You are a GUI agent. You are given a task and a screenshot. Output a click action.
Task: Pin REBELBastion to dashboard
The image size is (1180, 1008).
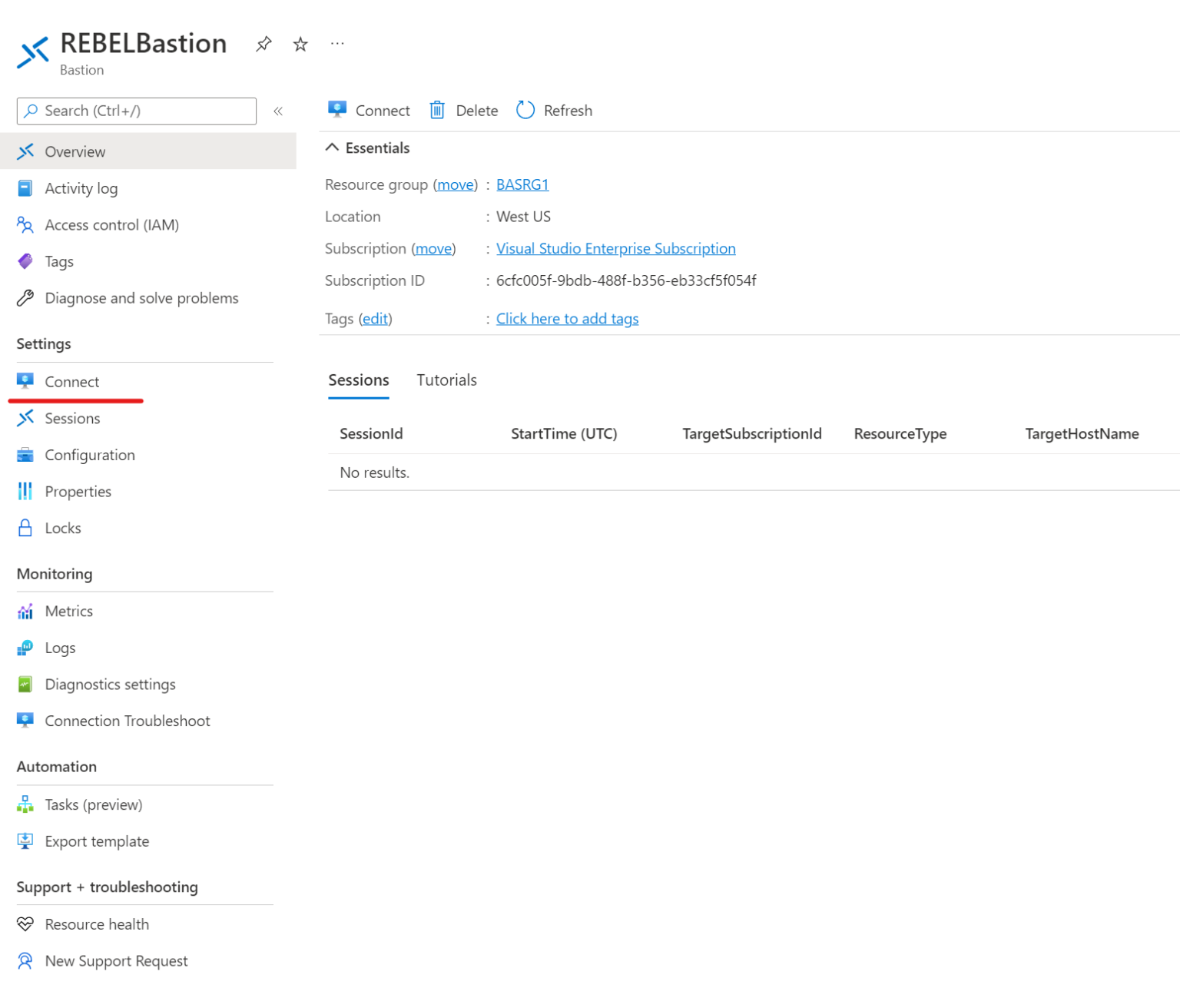pyautogui.click(x=264, y=44)
